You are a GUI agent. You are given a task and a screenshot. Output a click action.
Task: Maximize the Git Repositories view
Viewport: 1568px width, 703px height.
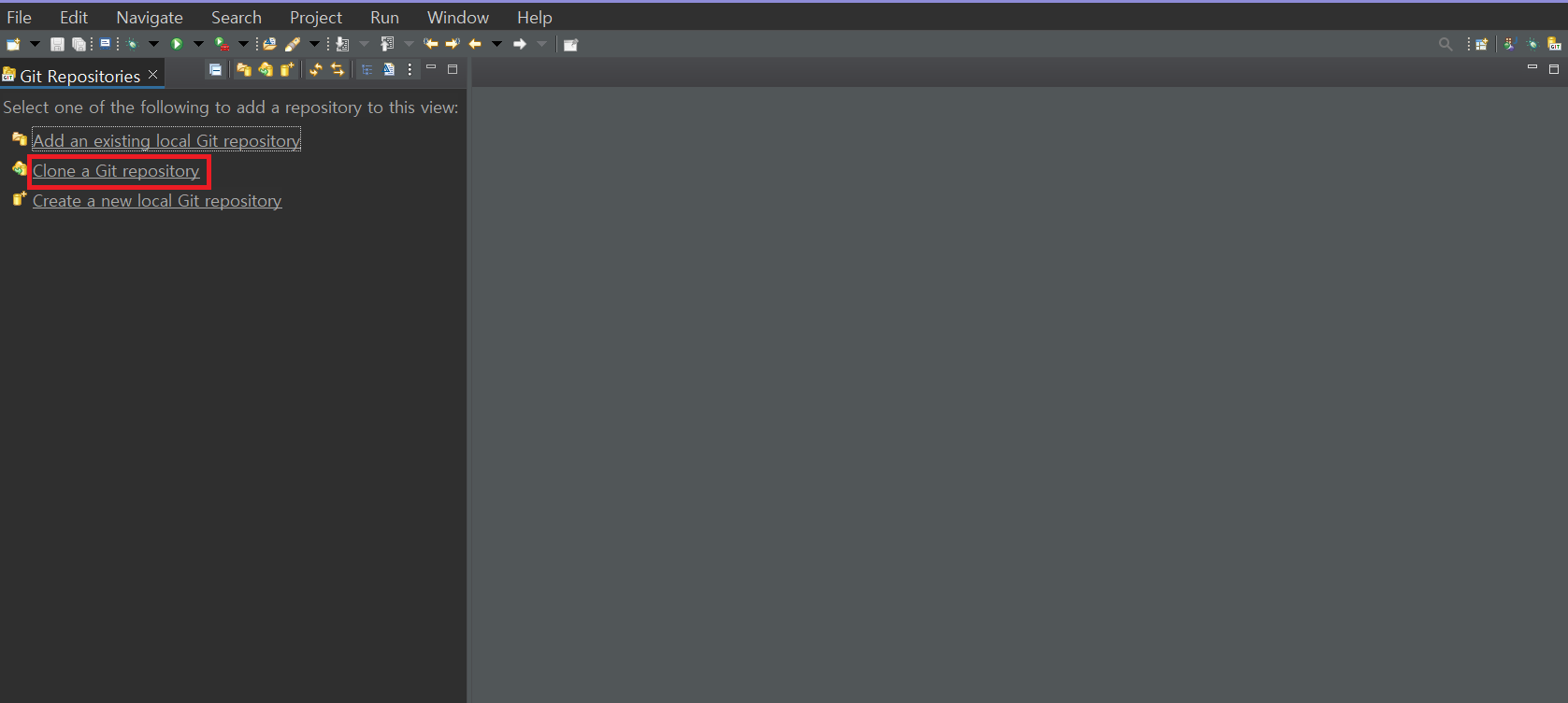453,69
